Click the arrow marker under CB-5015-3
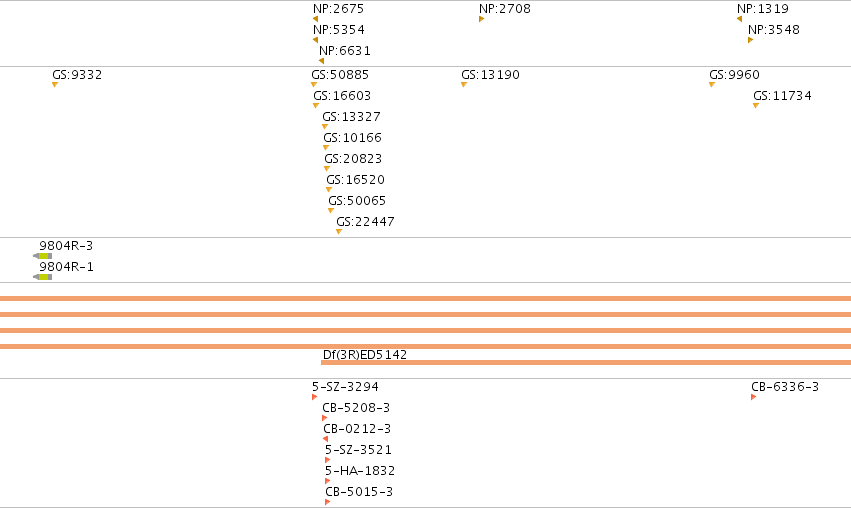The height and width of the screenshot is (508, 851). (327, 502)
